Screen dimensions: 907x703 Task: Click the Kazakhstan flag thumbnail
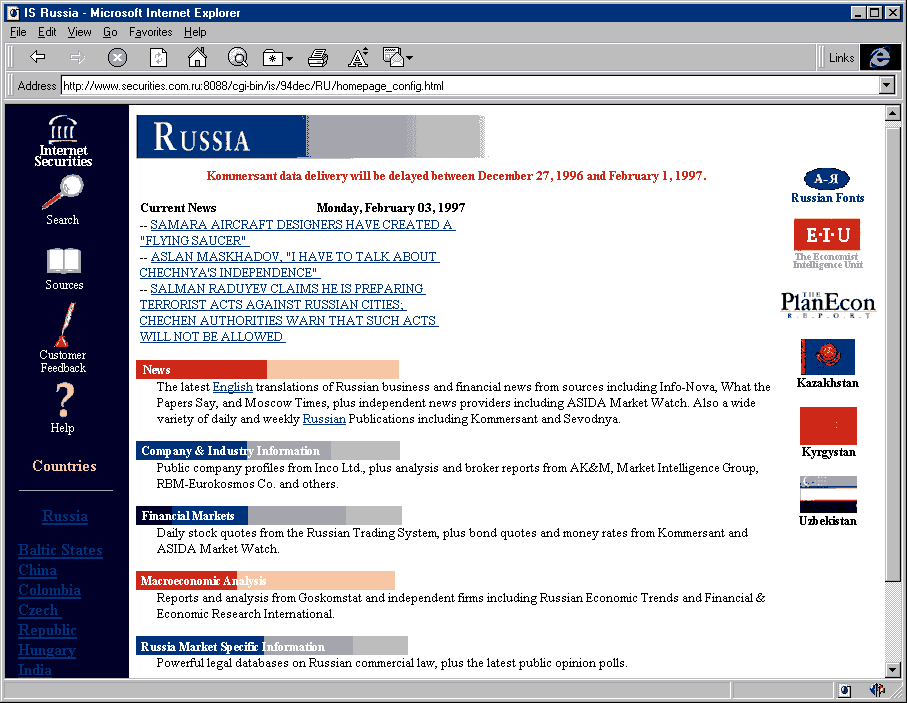pos(827,357)
